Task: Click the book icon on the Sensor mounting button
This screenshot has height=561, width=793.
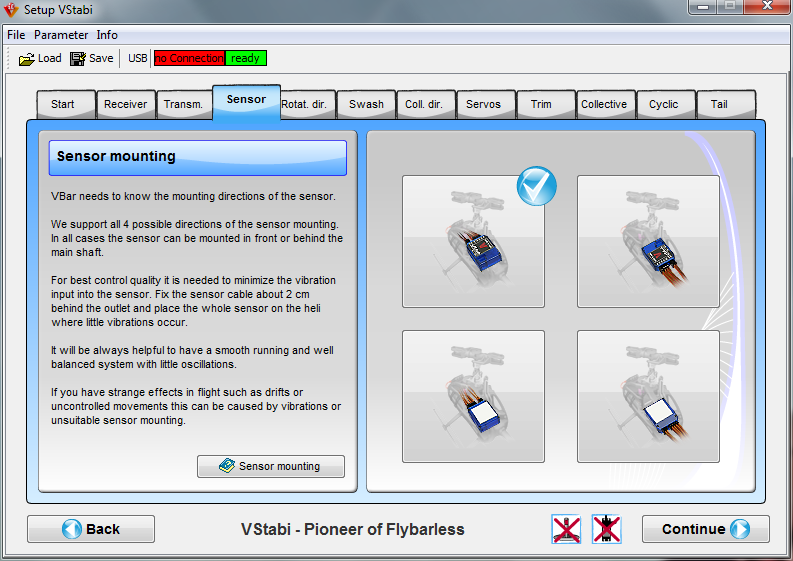Action: 227,465
